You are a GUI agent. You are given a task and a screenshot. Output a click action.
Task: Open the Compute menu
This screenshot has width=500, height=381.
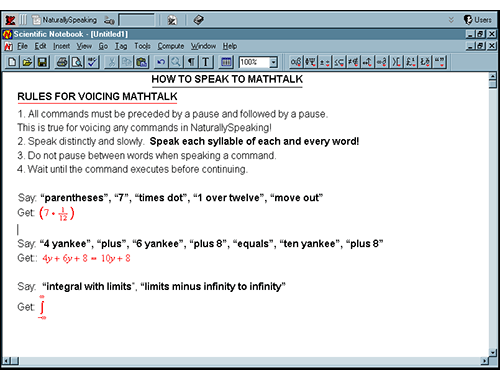pyautogui.click(x=171, y=46)
